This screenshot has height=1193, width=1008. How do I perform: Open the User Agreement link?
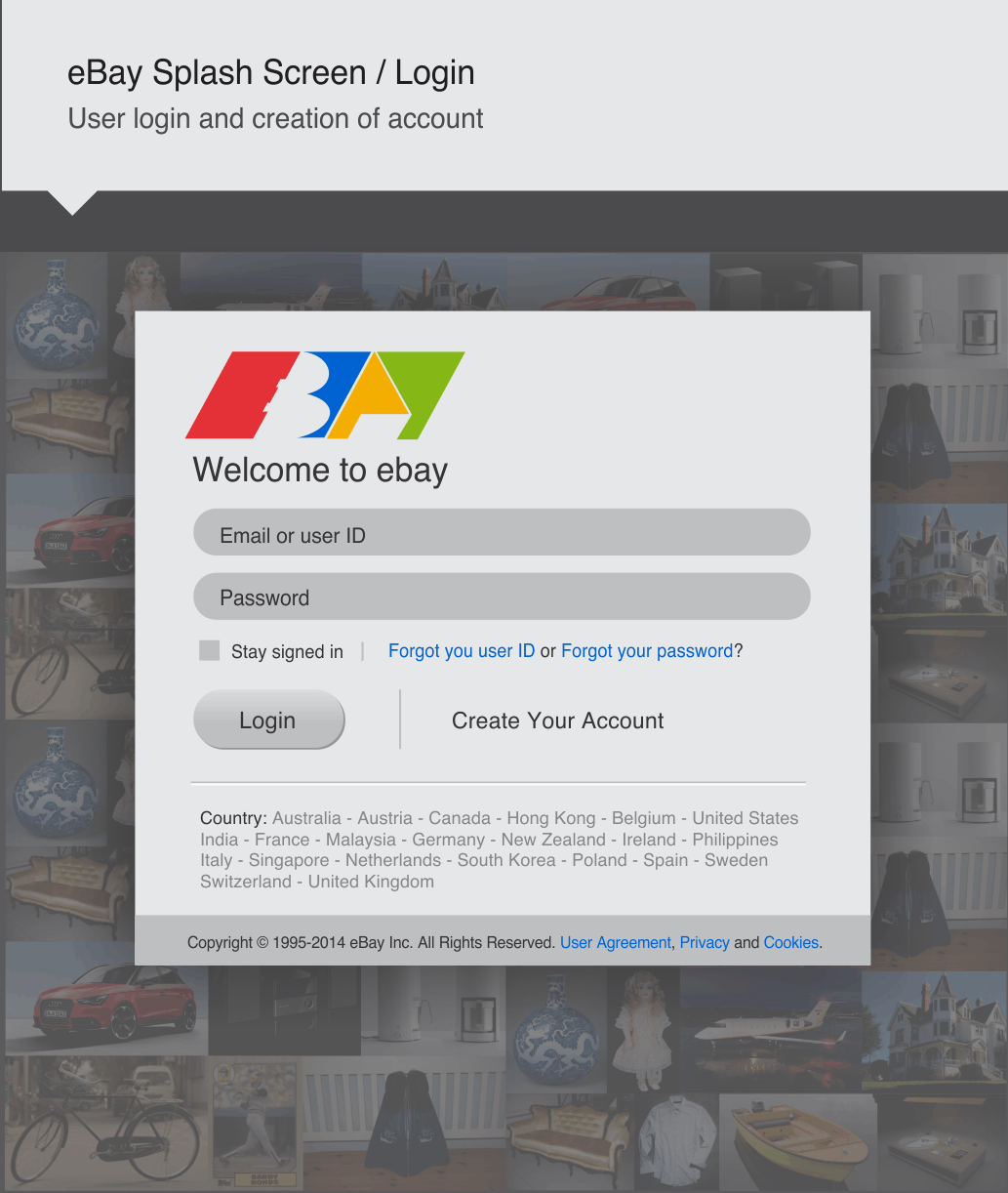click(616, 943)
